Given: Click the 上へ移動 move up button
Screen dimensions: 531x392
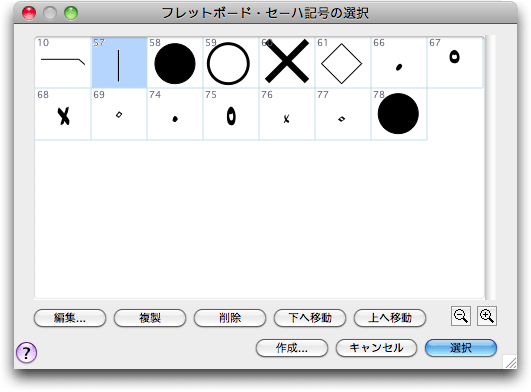Looking at the screenshot, I should (x=390, y=318).
